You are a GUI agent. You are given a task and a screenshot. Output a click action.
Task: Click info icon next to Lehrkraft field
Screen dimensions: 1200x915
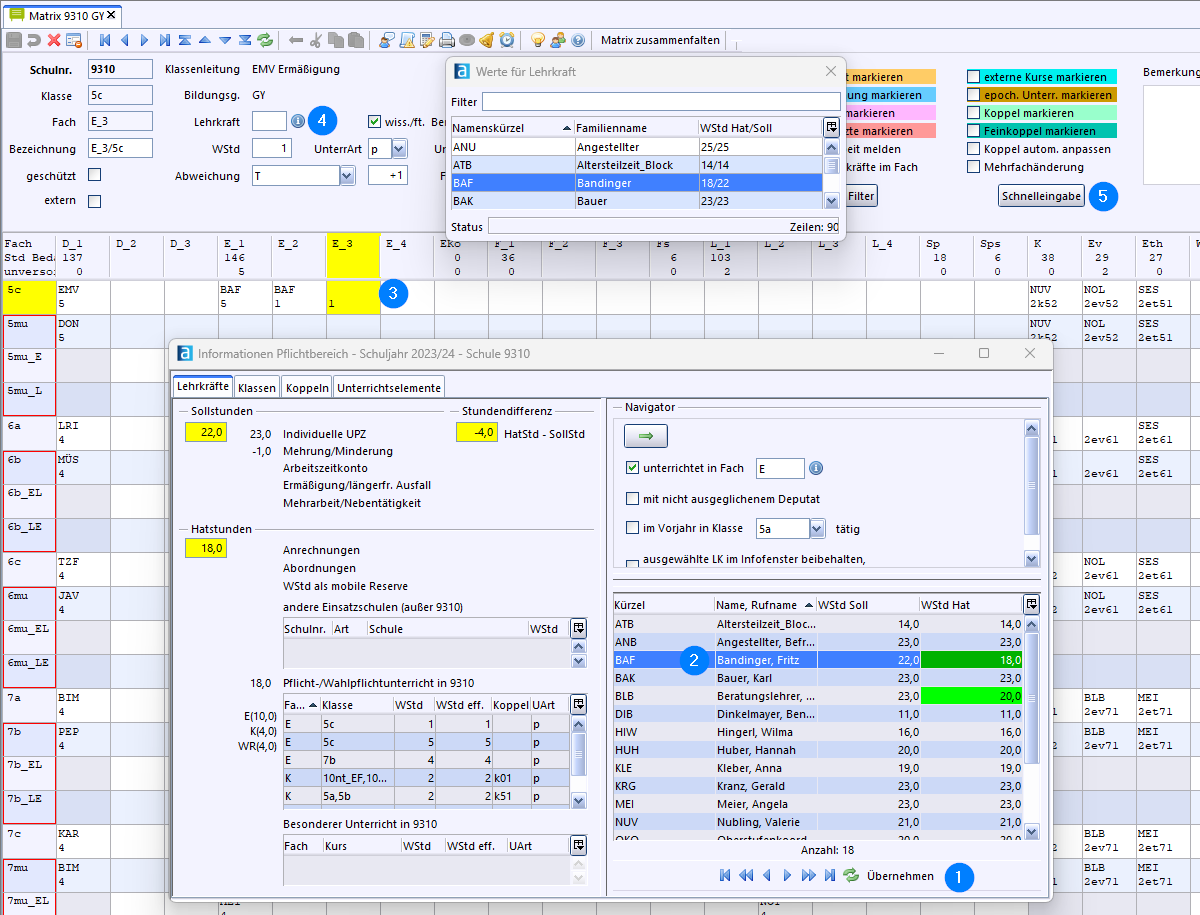(297, 121)
